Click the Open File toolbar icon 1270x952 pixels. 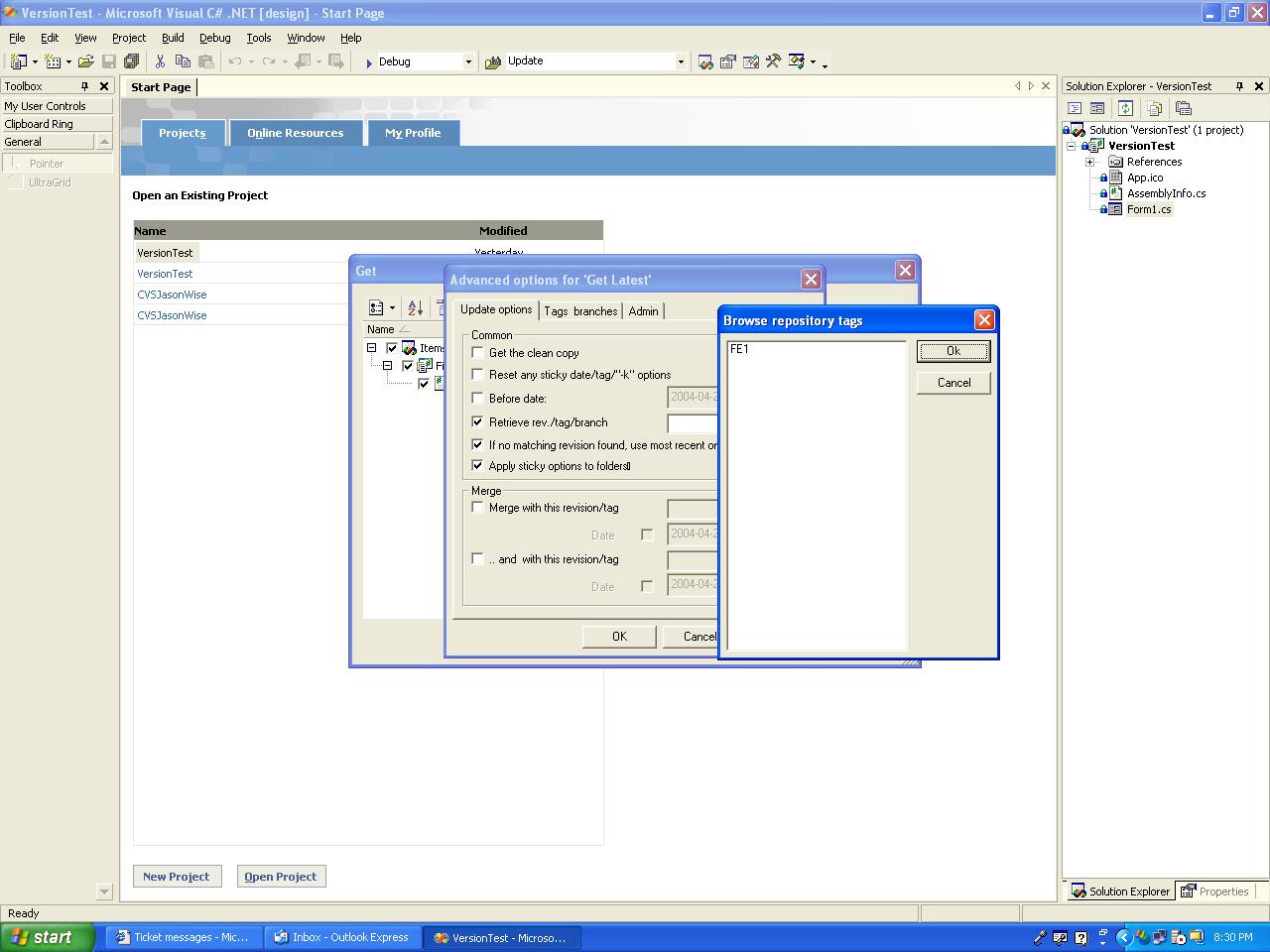[x=86, y=61]
